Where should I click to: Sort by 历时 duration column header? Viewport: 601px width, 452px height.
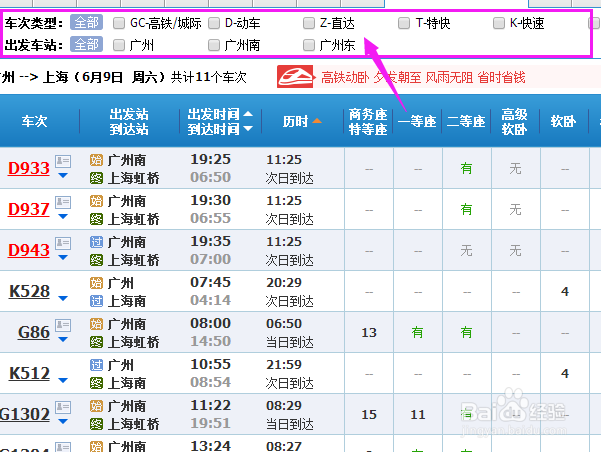tap(302, 122)
